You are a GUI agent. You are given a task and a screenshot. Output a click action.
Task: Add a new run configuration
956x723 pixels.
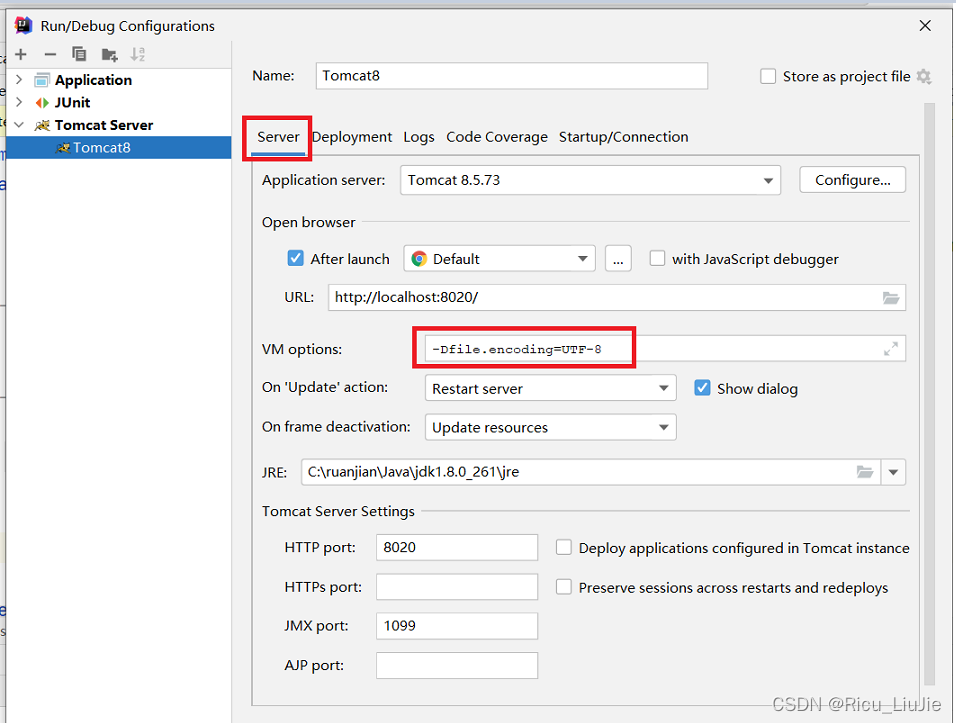click(21, 54)
